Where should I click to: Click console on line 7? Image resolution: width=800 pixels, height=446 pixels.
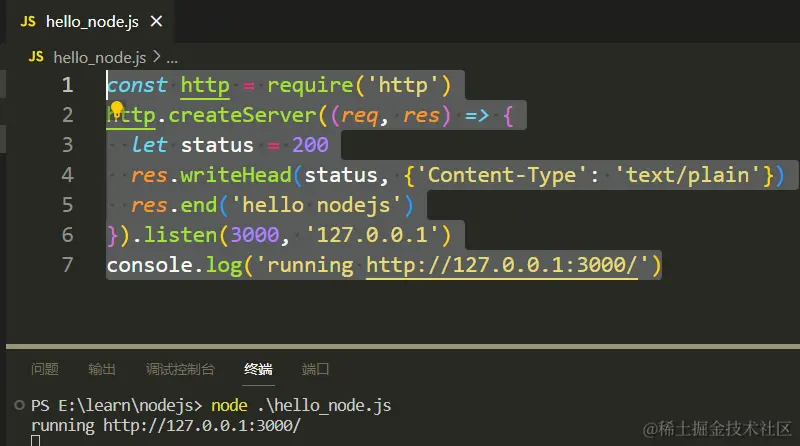click(149, 265)
